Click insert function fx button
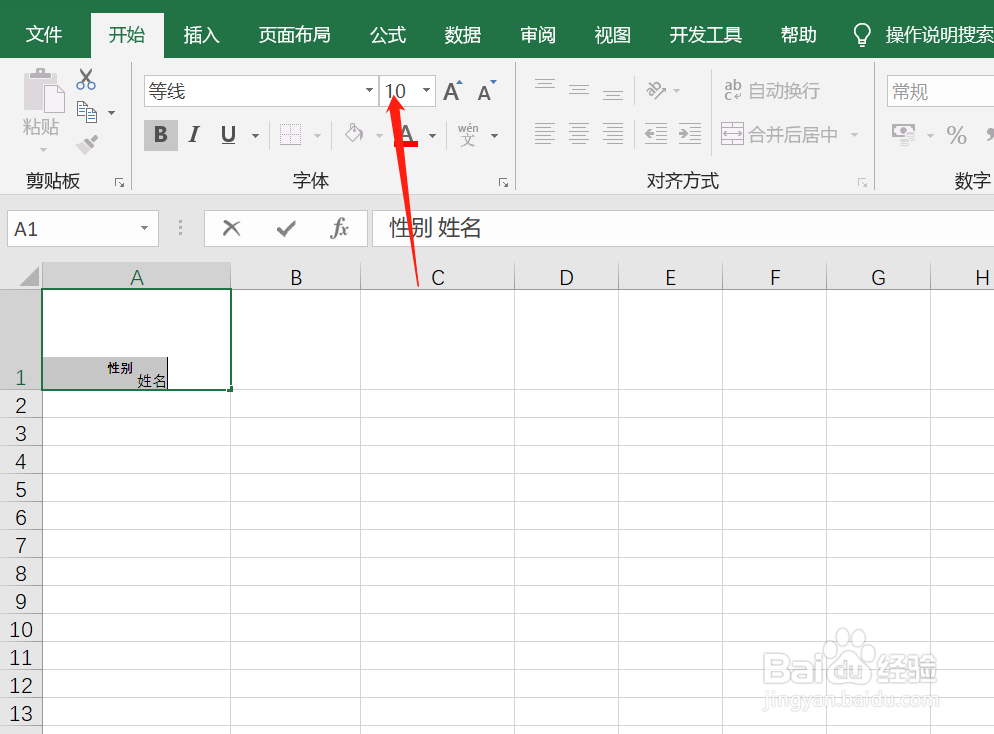 339,228
